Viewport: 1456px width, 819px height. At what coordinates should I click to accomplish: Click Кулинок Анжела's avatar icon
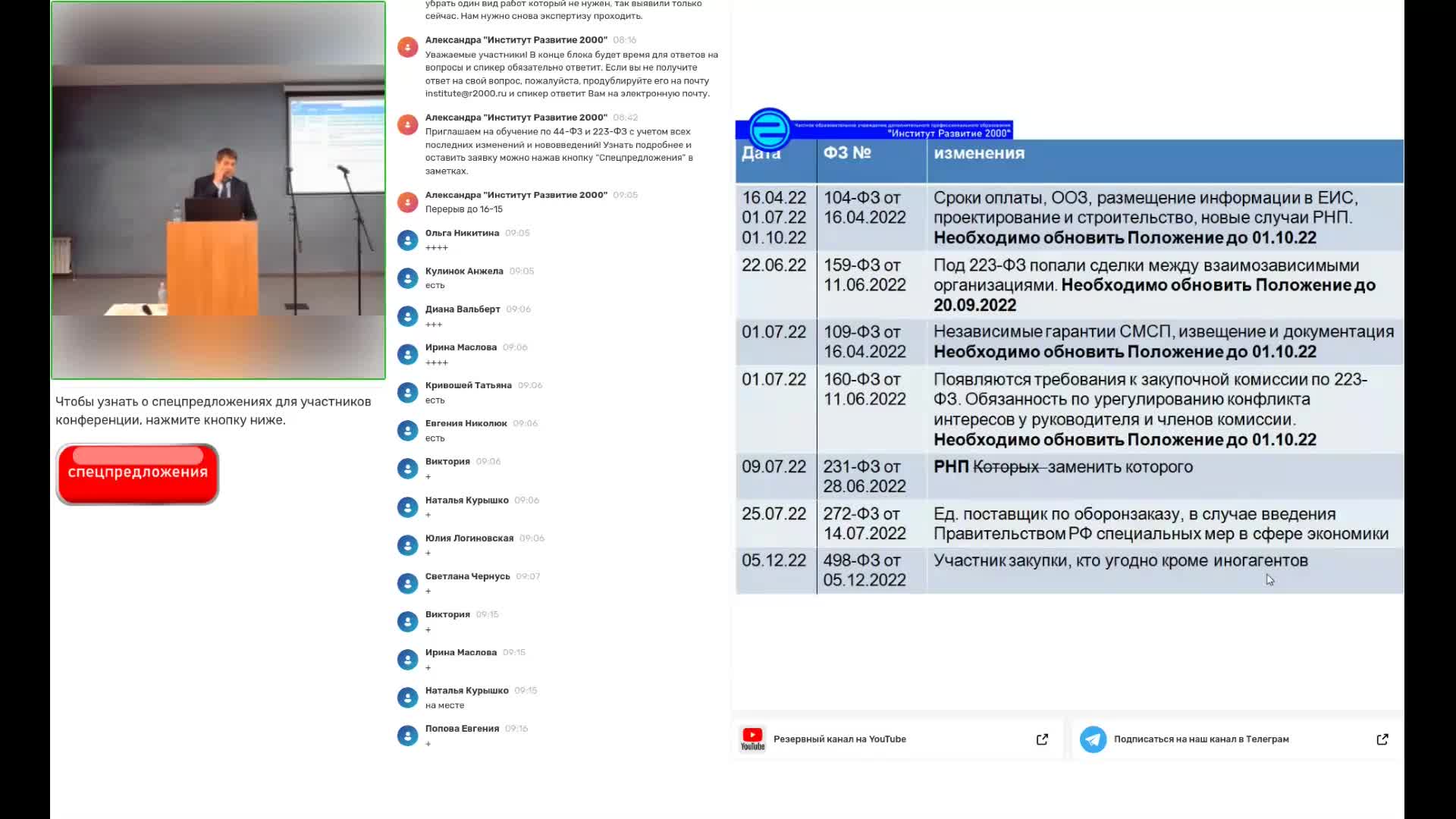pos(407,278)
